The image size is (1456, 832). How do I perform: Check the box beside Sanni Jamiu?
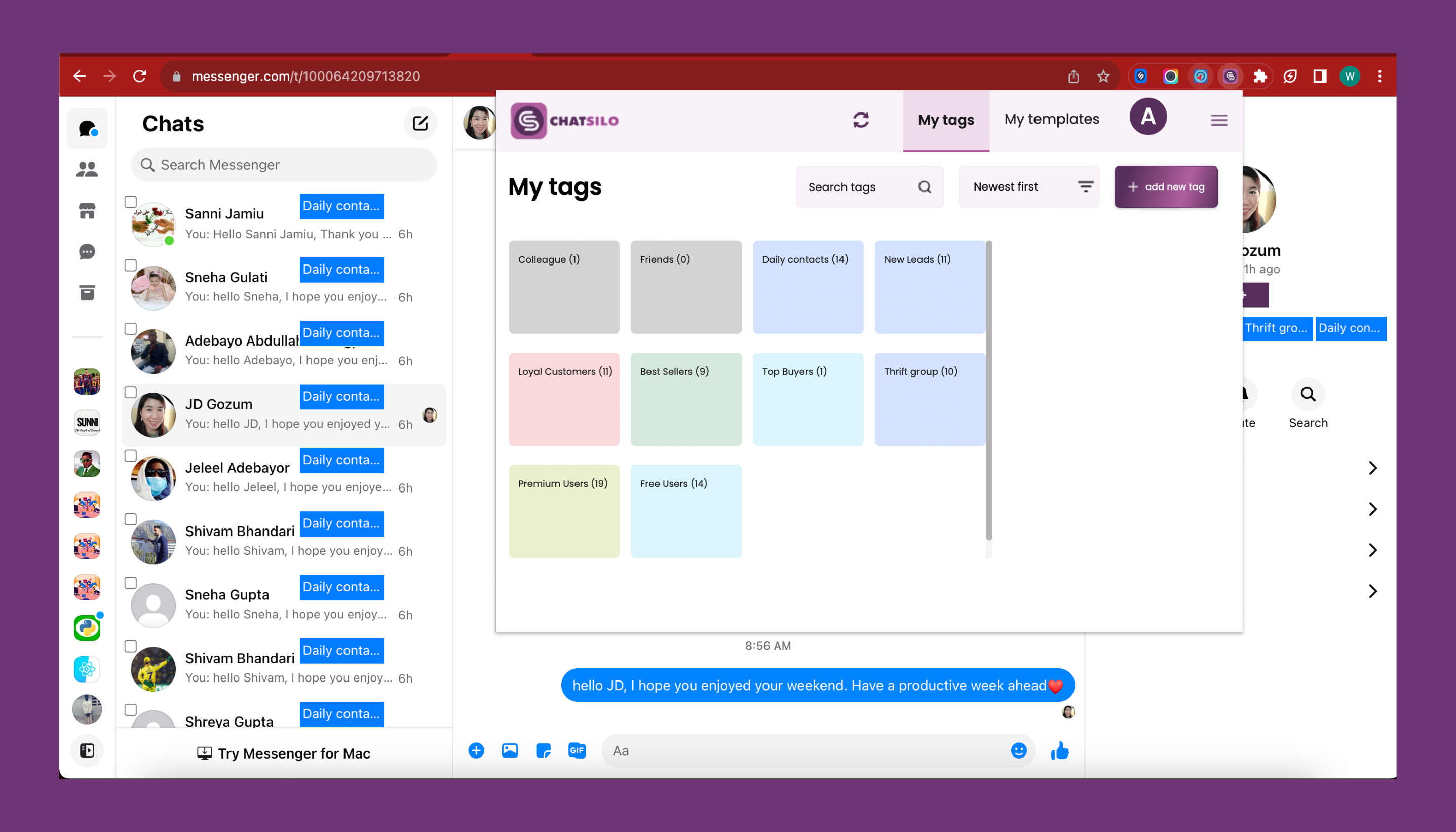[131, 202]
